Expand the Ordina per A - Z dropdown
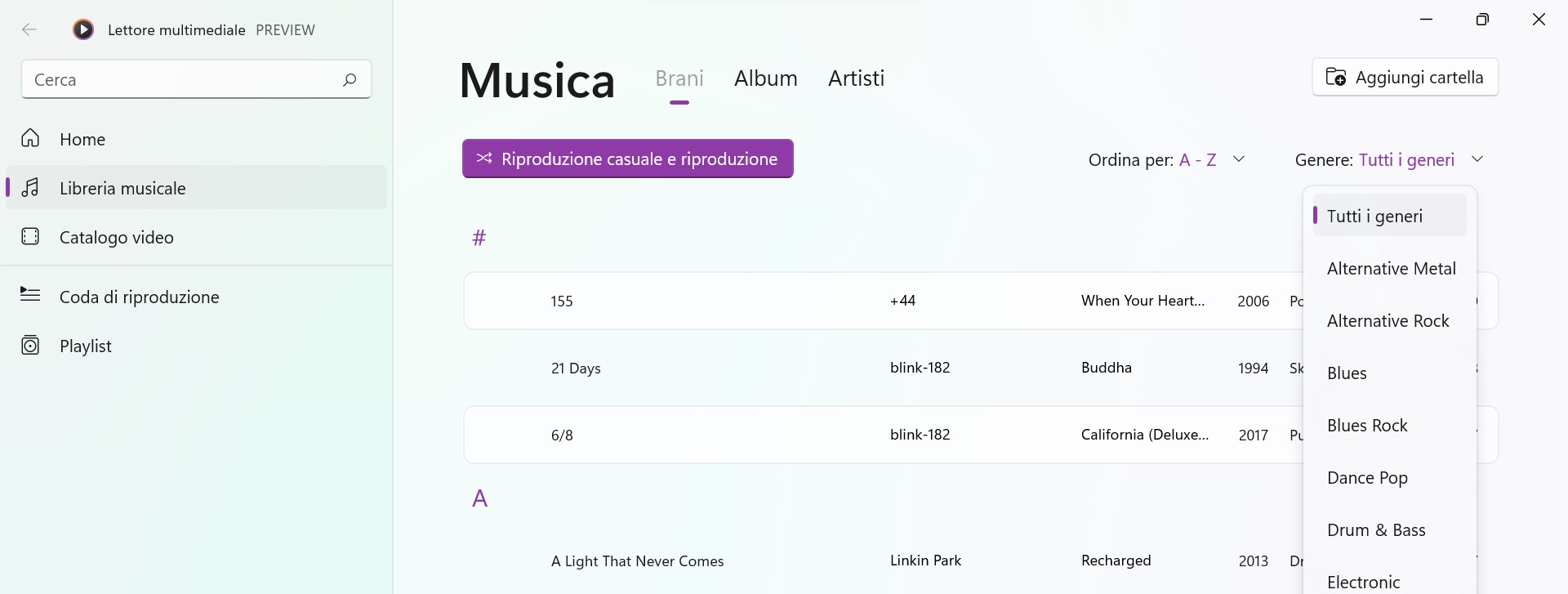The width and height of the screenshot is (1568, 594). click(x=1167, y=159)
